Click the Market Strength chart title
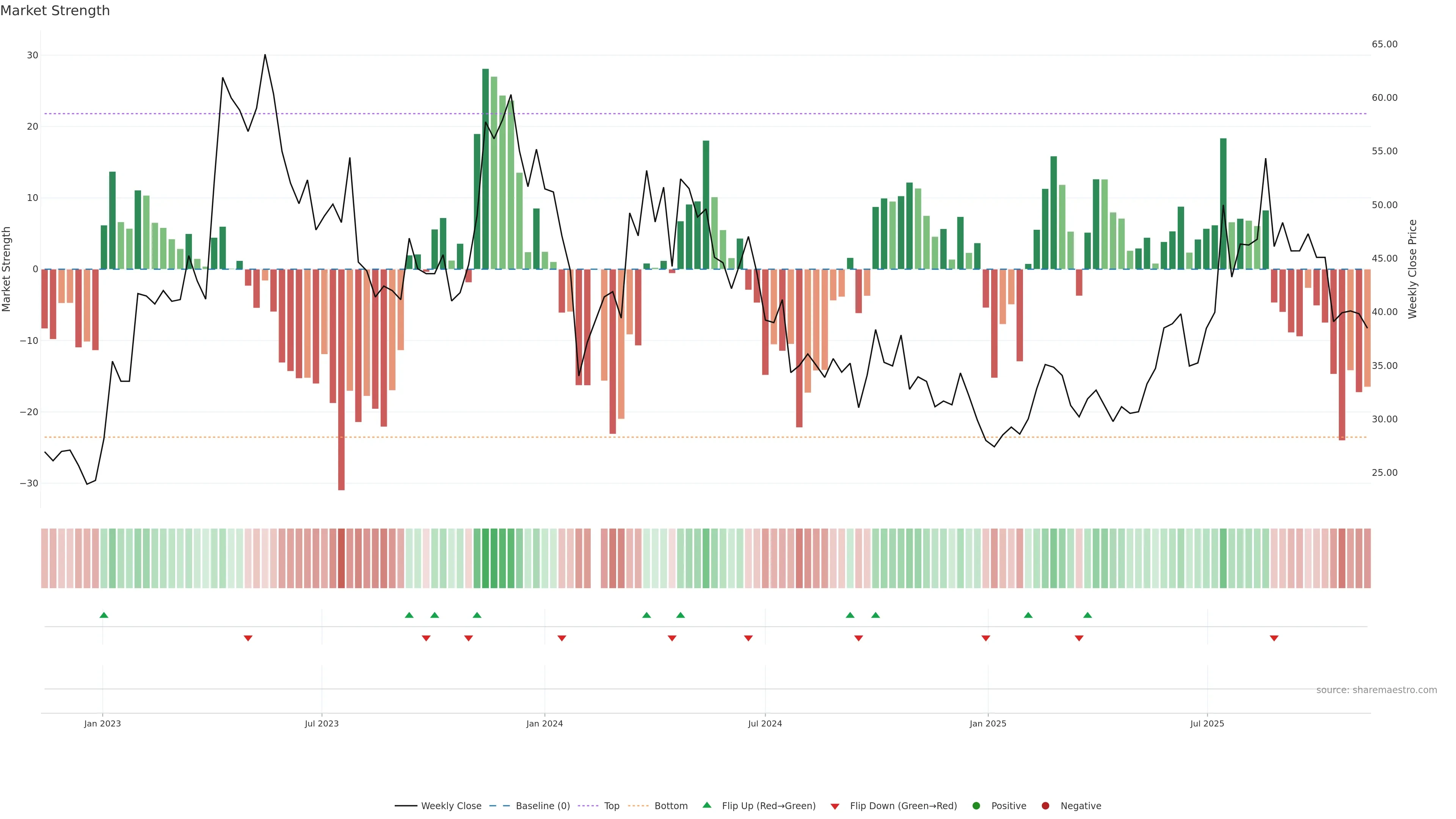This screenshot has width=1456, height=819. (x=55, y=11)
